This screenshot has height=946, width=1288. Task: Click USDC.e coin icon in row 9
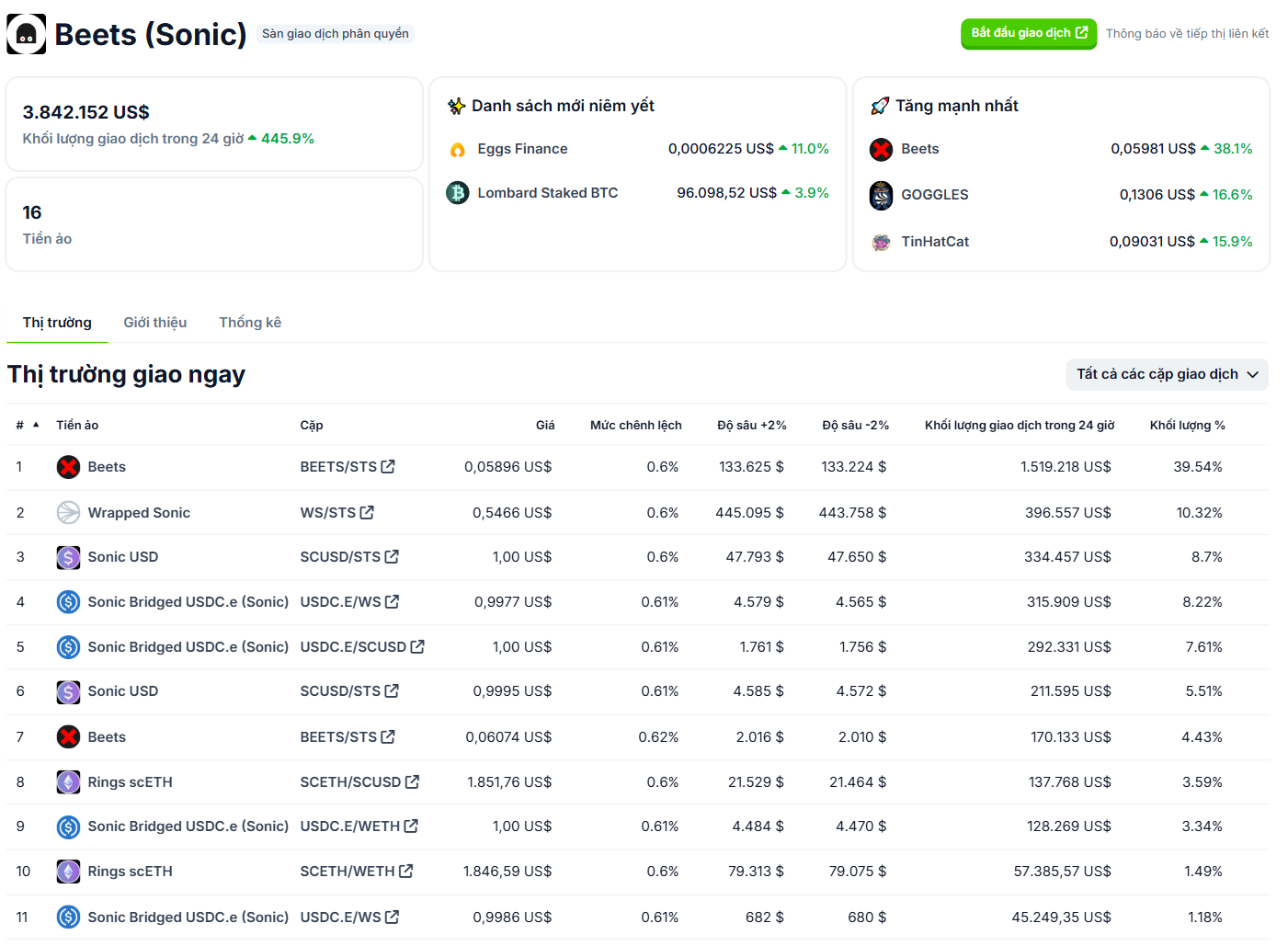68,826
